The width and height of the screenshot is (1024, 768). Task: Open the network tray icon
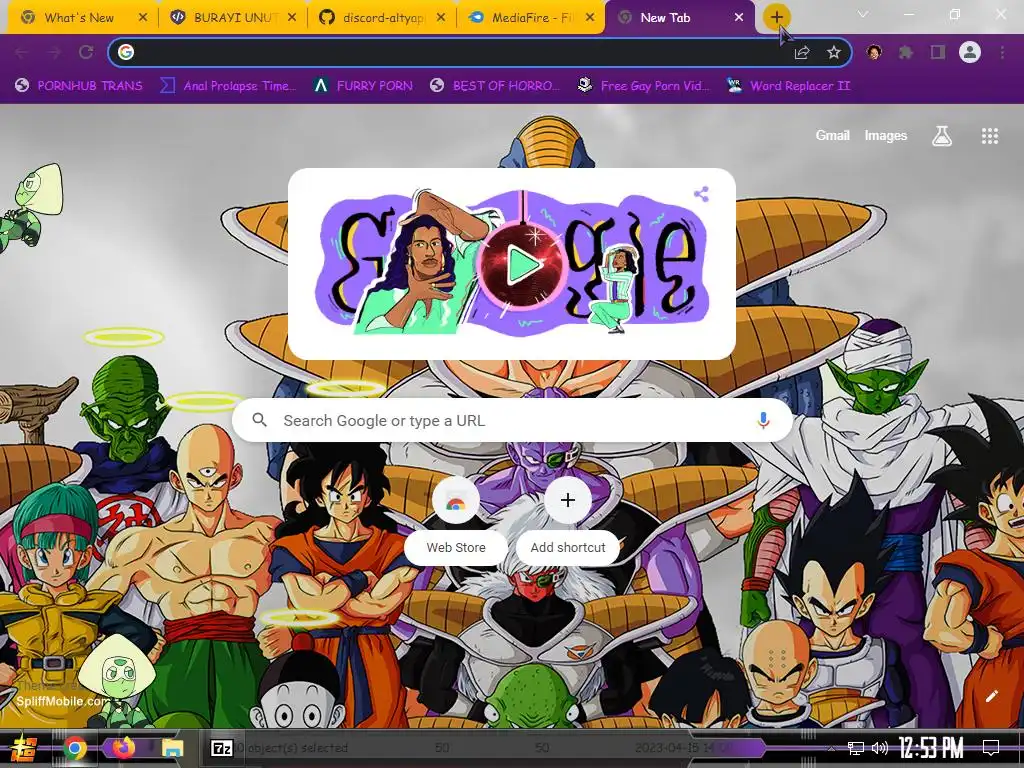pos(856,748)
